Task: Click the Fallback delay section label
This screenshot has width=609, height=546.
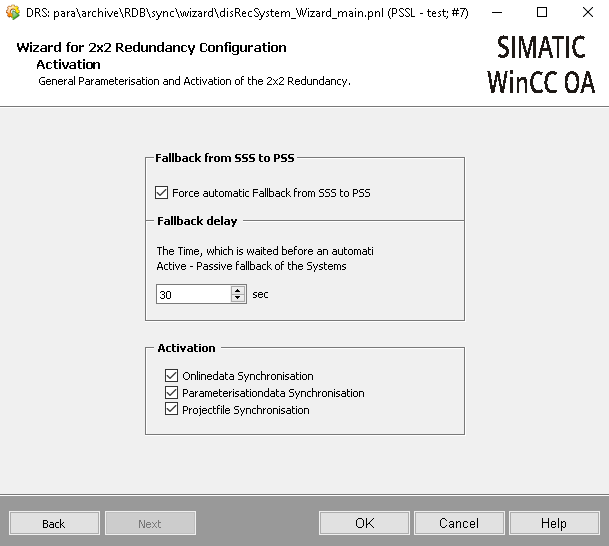Action: click(197, 220)
